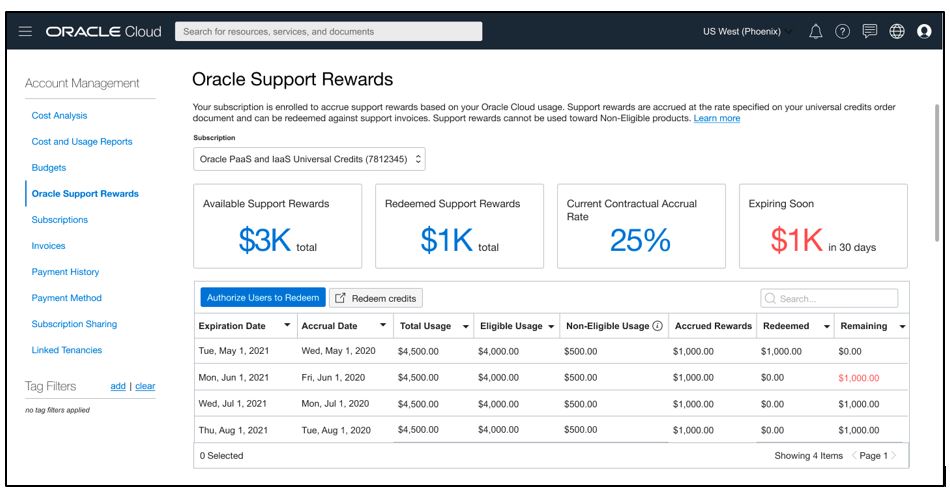
Task: Click the Current Contractual Accrual Rate card
Action: pyautogui.click(x=641, y=226)
